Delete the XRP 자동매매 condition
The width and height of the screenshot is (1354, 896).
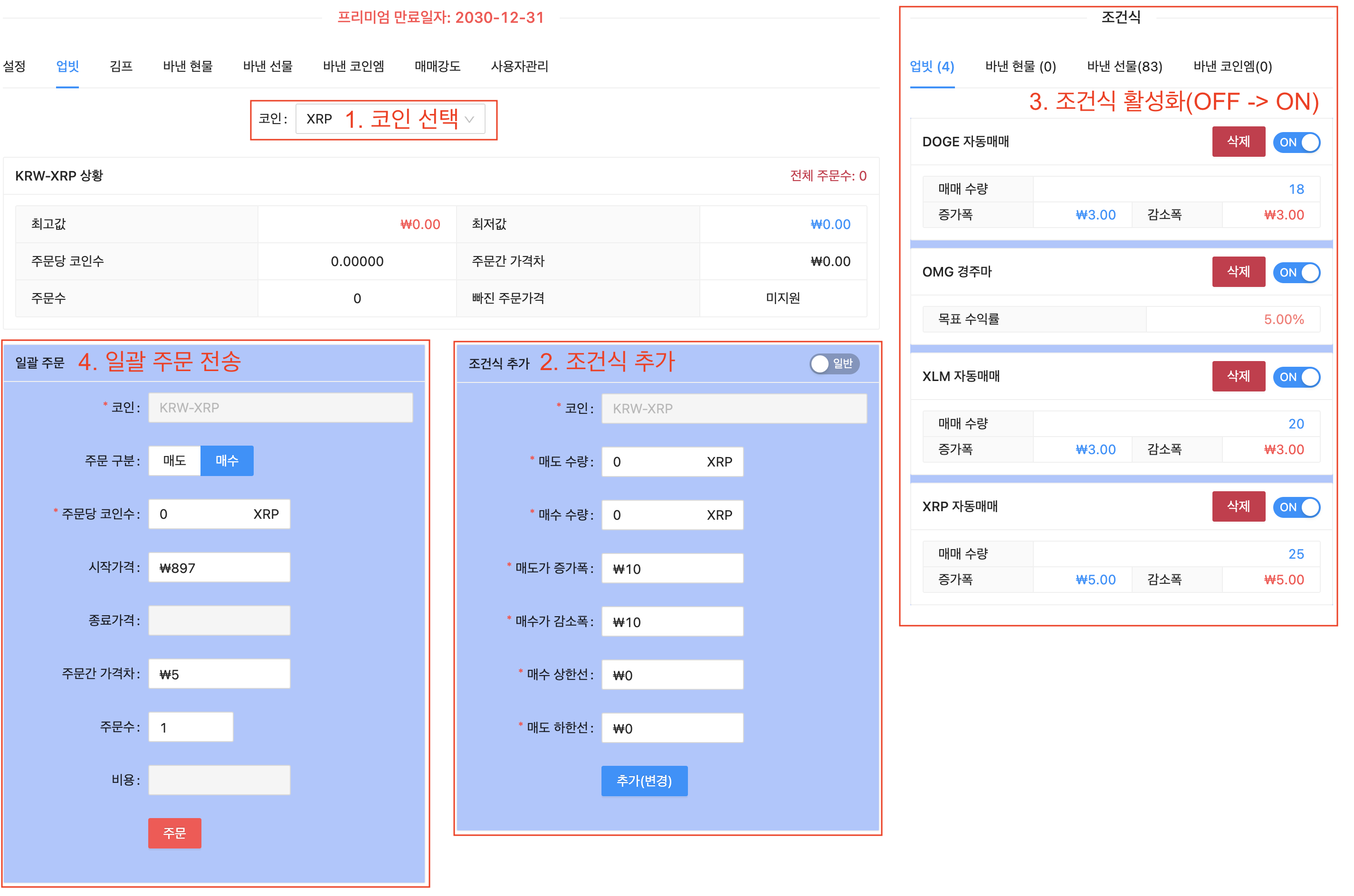(x=1238, y=506)
